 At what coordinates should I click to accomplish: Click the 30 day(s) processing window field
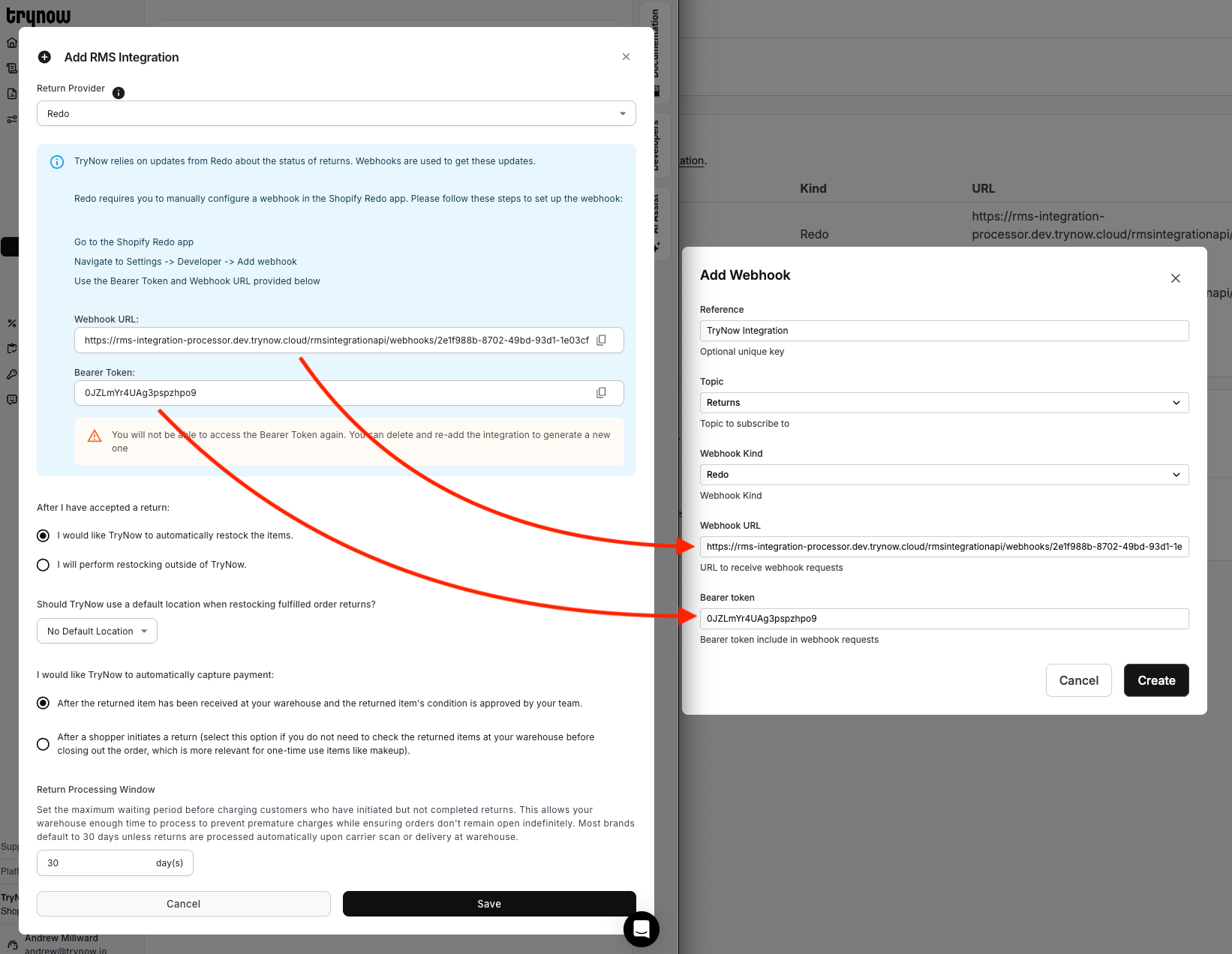click(x=115, y=862)
